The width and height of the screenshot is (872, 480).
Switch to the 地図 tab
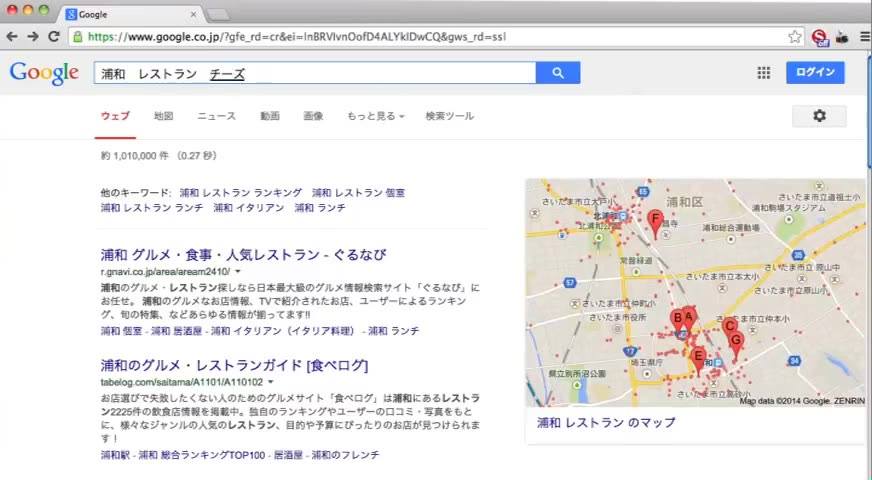pos(164,116)
